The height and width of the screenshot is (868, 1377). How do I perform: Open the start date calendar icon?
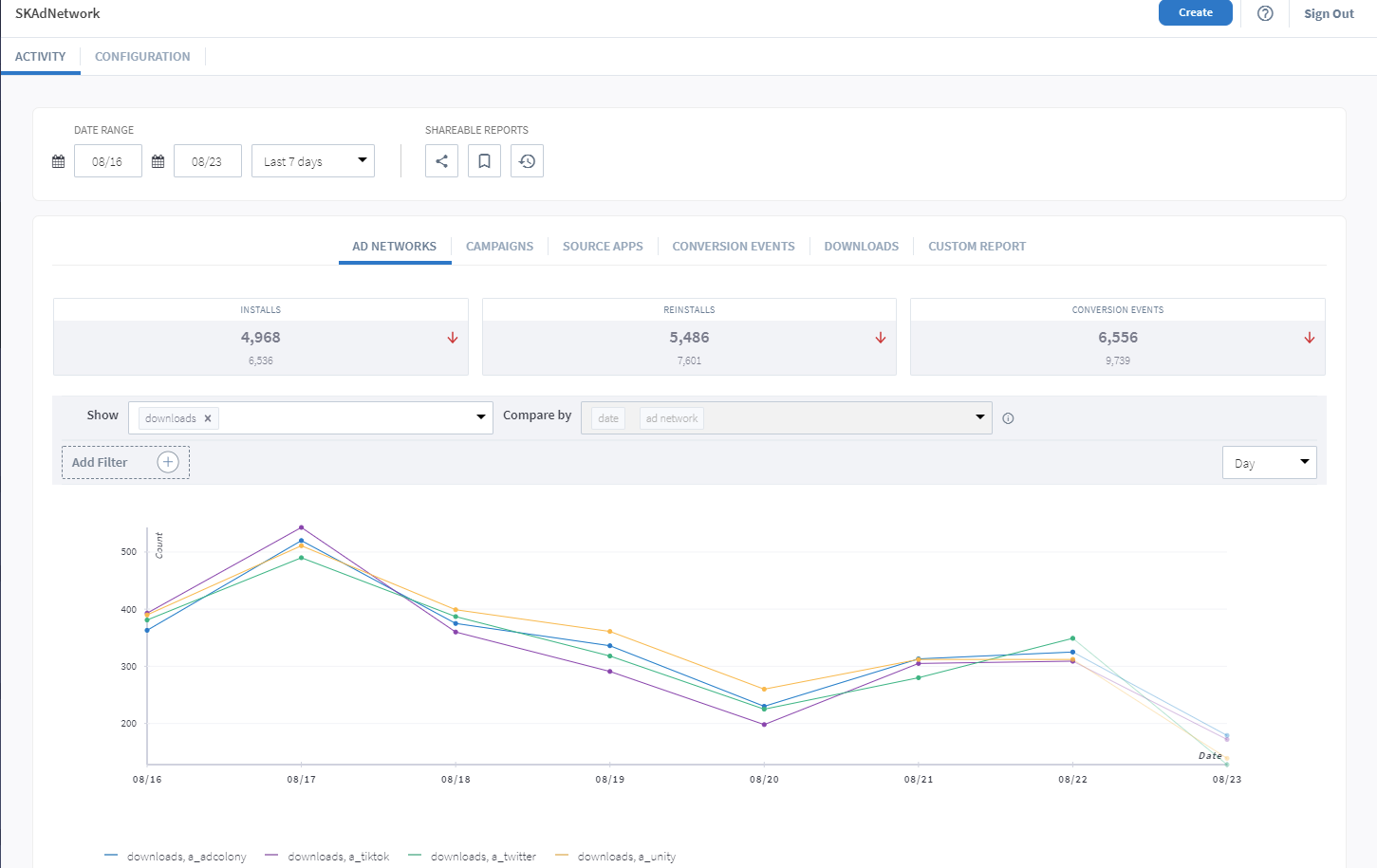[59, 161]
